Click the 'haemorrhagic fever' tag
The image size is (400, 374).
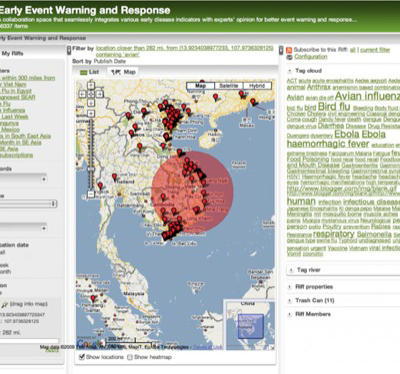328,144
